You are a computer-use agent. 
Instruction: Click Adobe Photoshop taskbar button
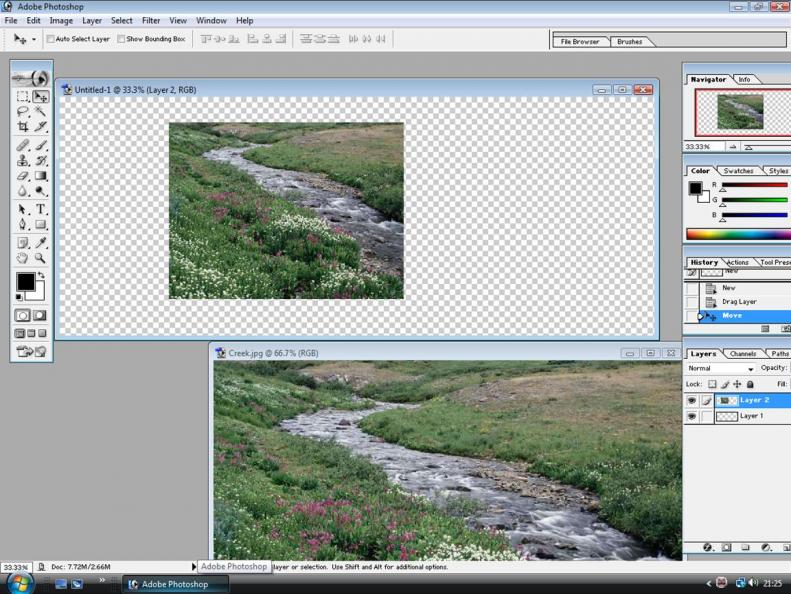tap(175, 584)
